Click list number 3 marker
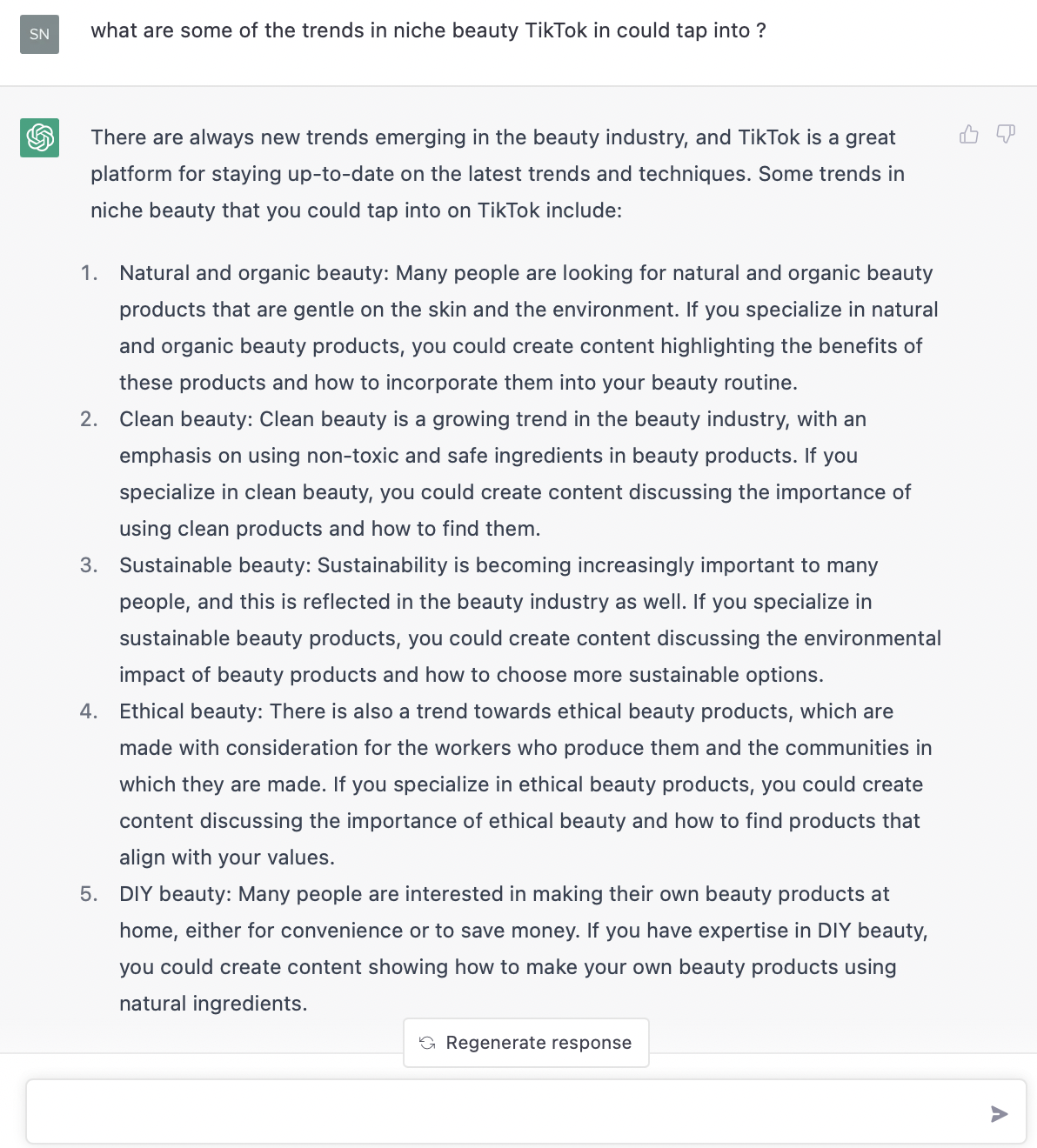Viewport: 1037px width, 1148px height. point(89,566)
